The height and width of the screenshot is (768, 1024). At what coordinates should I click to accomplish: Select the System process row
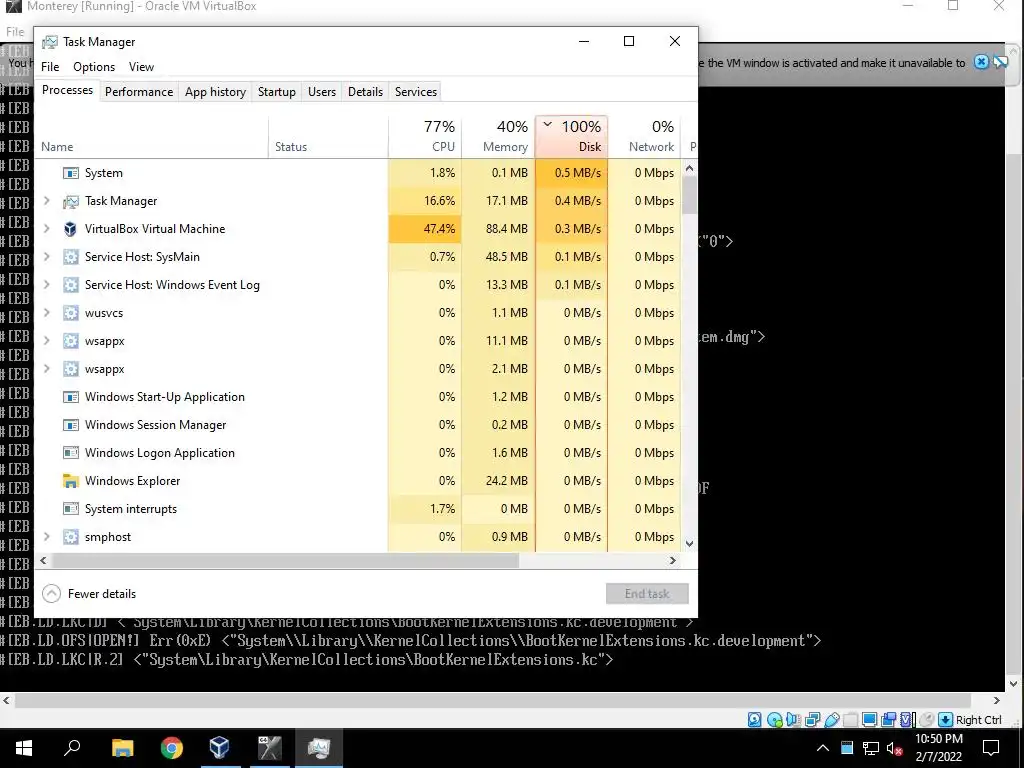[357, 173]
